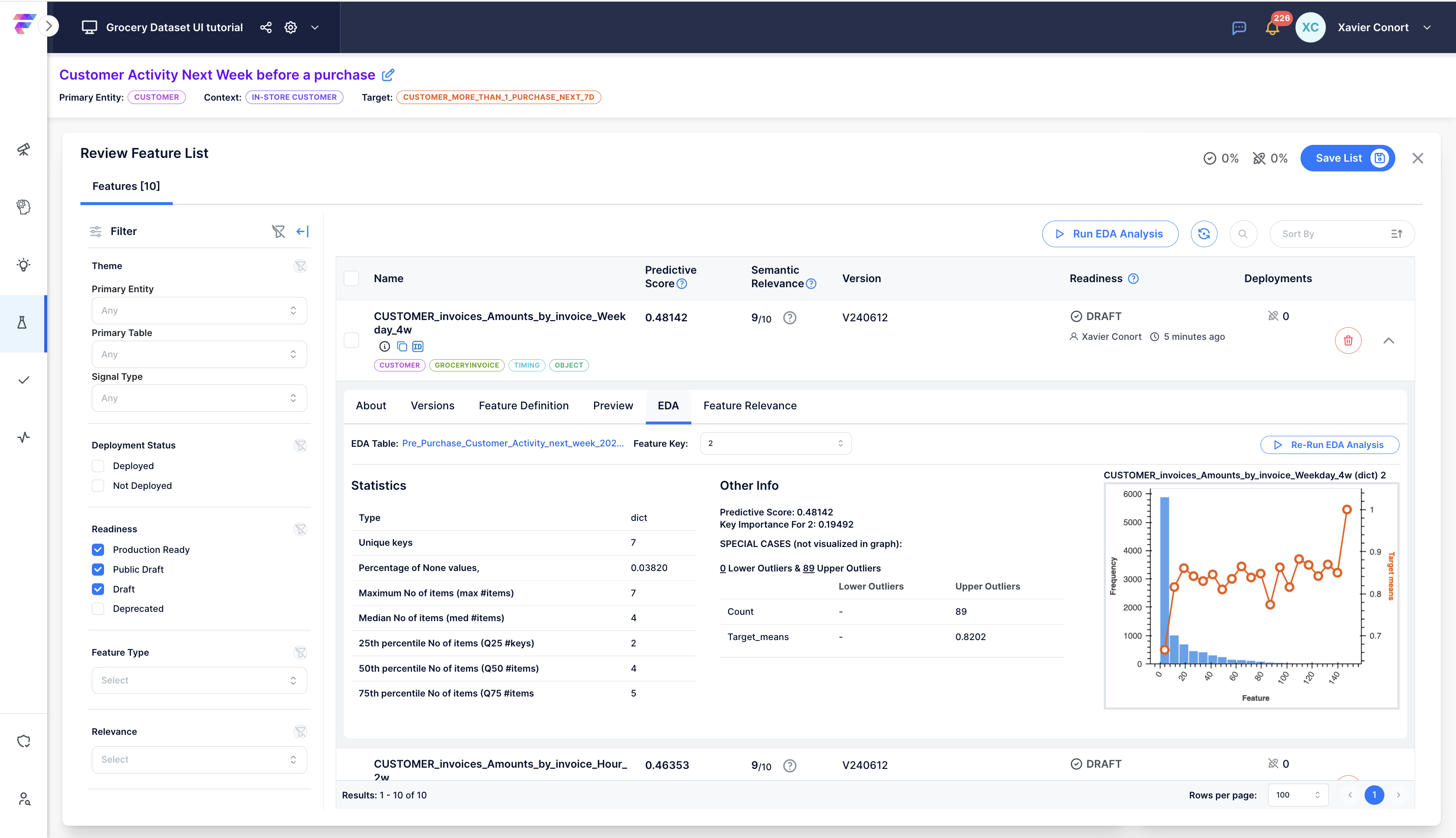Open the user search sidebar icon
1456x838 pixels.
(x=24, y=799)
